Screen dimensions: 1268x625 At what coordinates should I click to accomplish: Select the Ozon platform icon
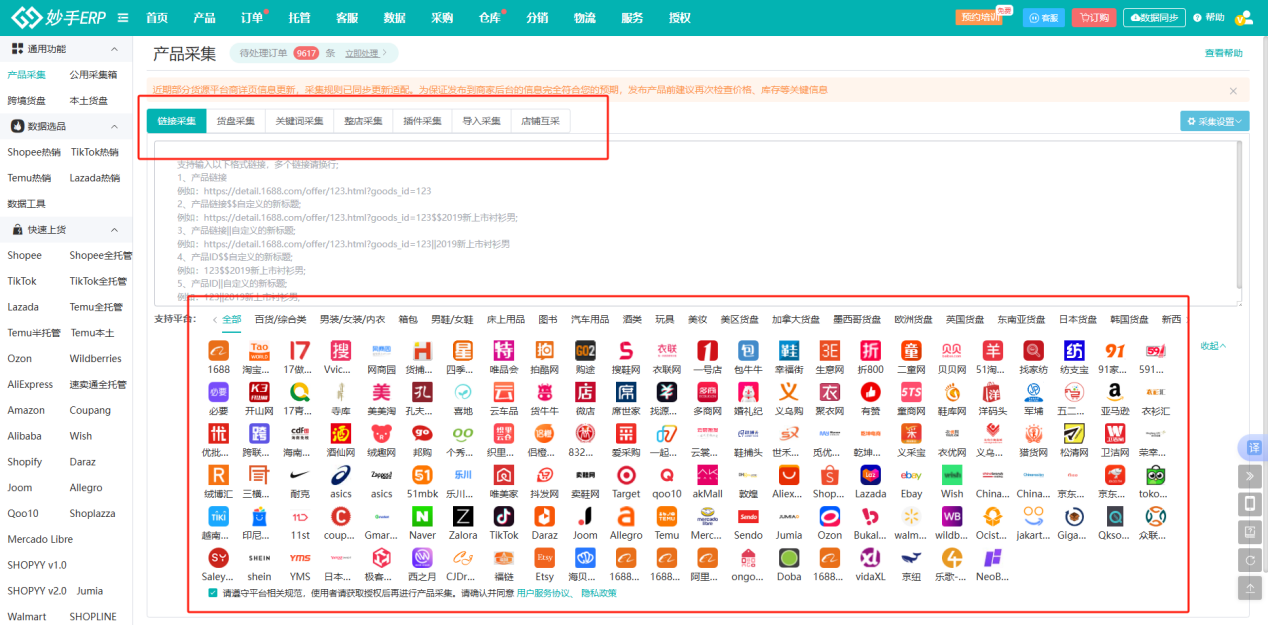coord(830,517)
